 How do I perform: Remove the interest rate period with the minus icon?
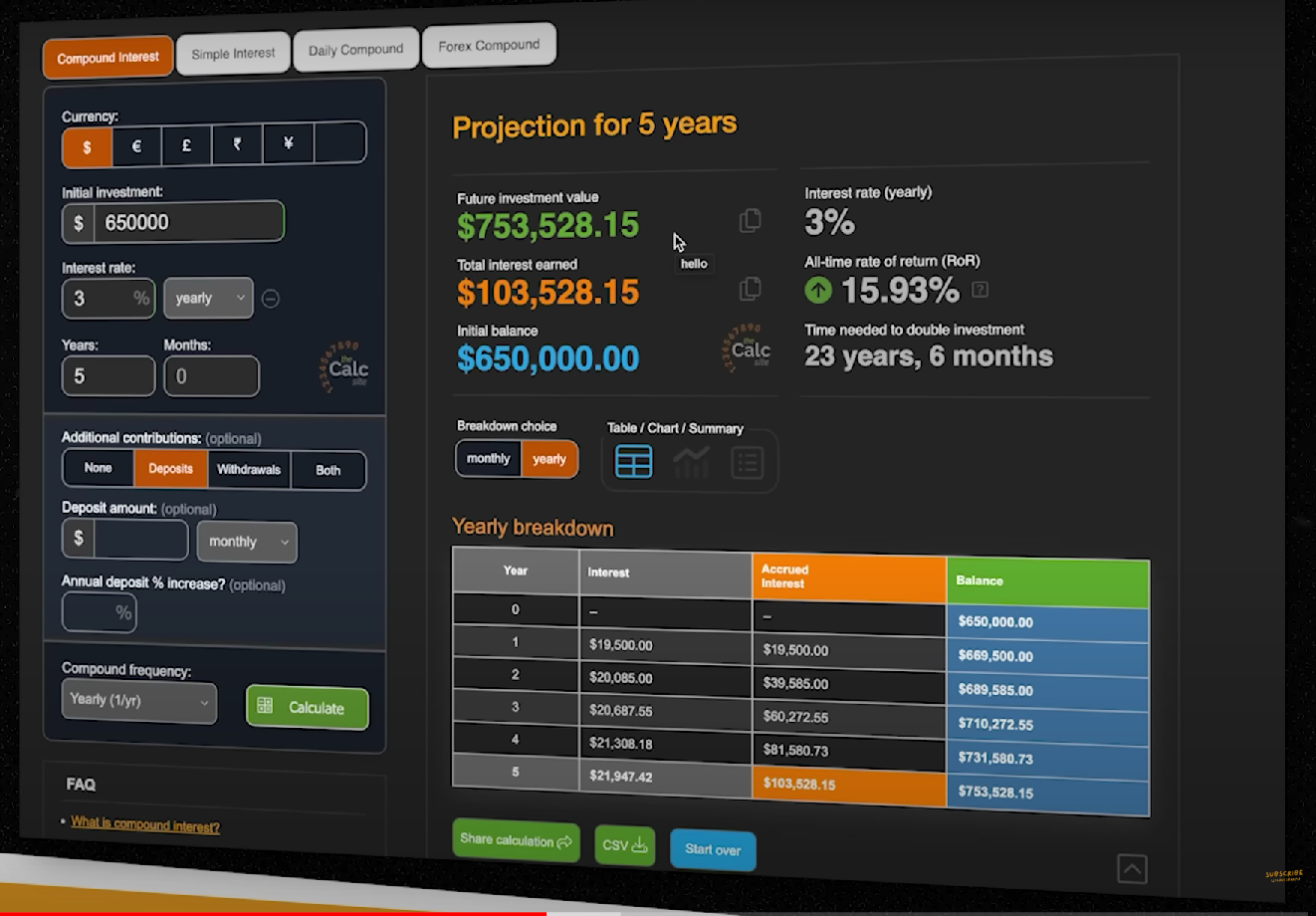point(271,299)
